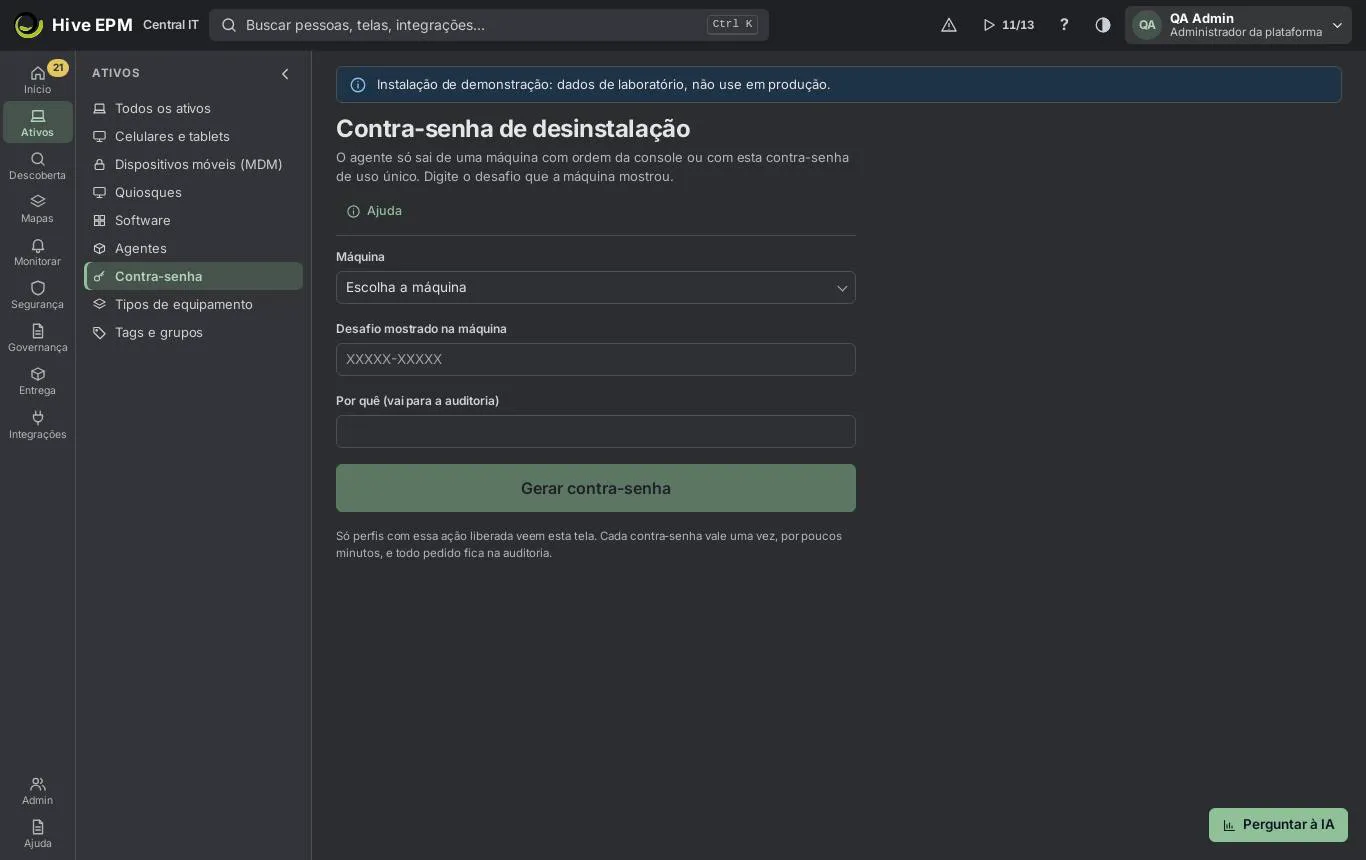Open the Segurança shield section
The image size is (1366, 860).
pyautogui.click(x=38, y=294)
